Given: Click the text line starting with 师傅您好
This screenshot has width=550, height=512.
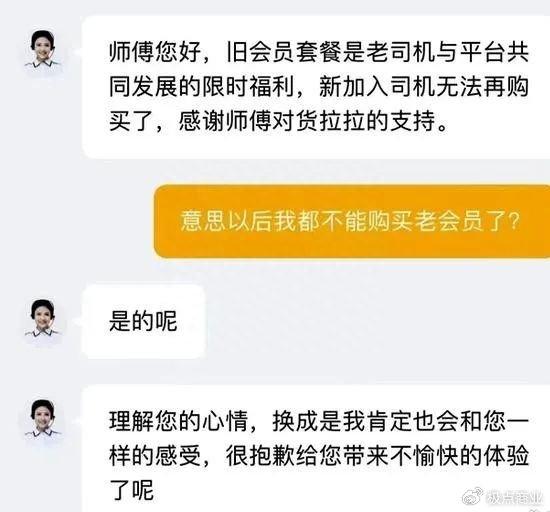Looking at the screenshot, I should (319, 52).
